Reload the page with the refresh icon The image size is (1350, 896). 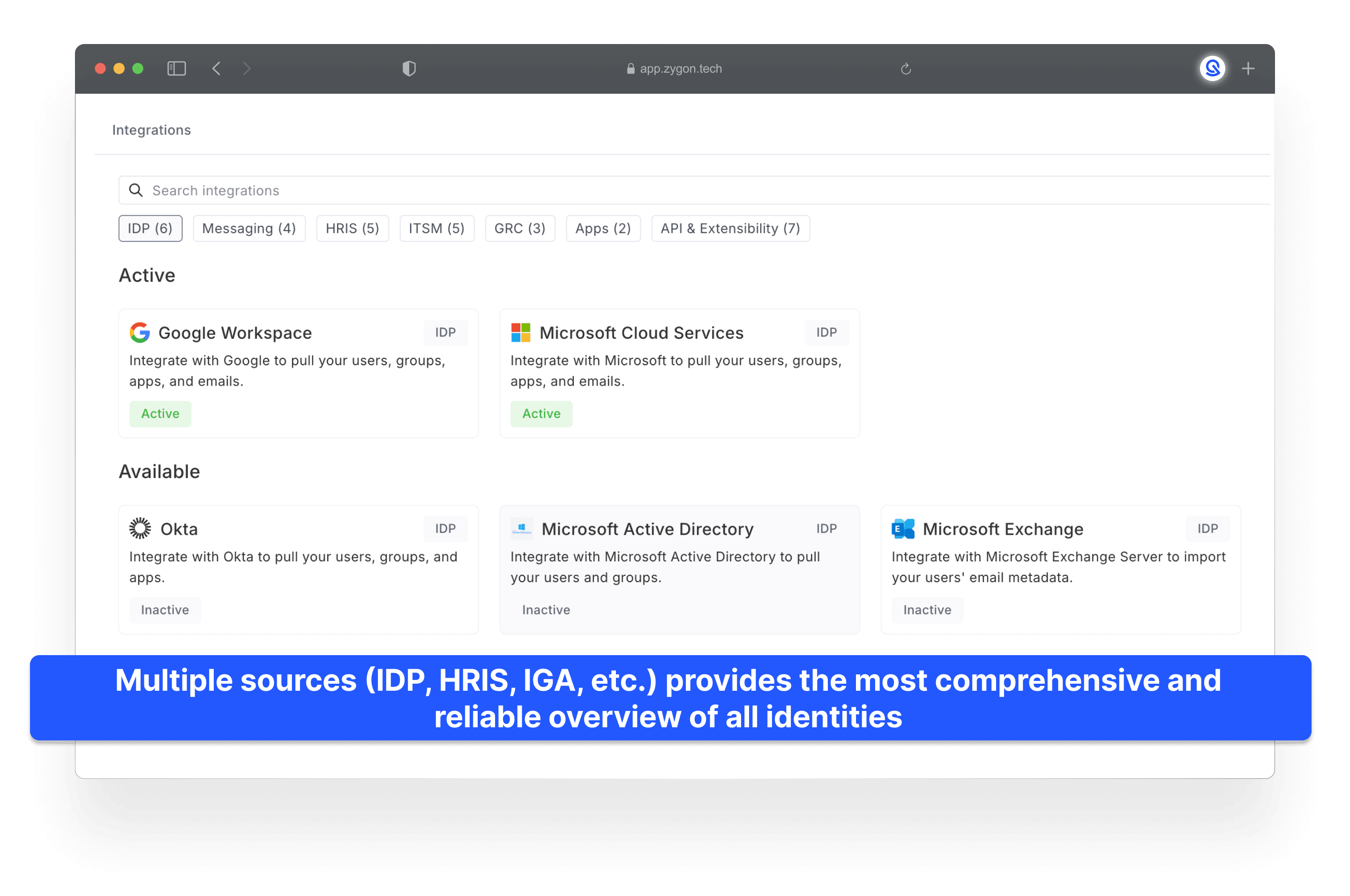point(906,68)
